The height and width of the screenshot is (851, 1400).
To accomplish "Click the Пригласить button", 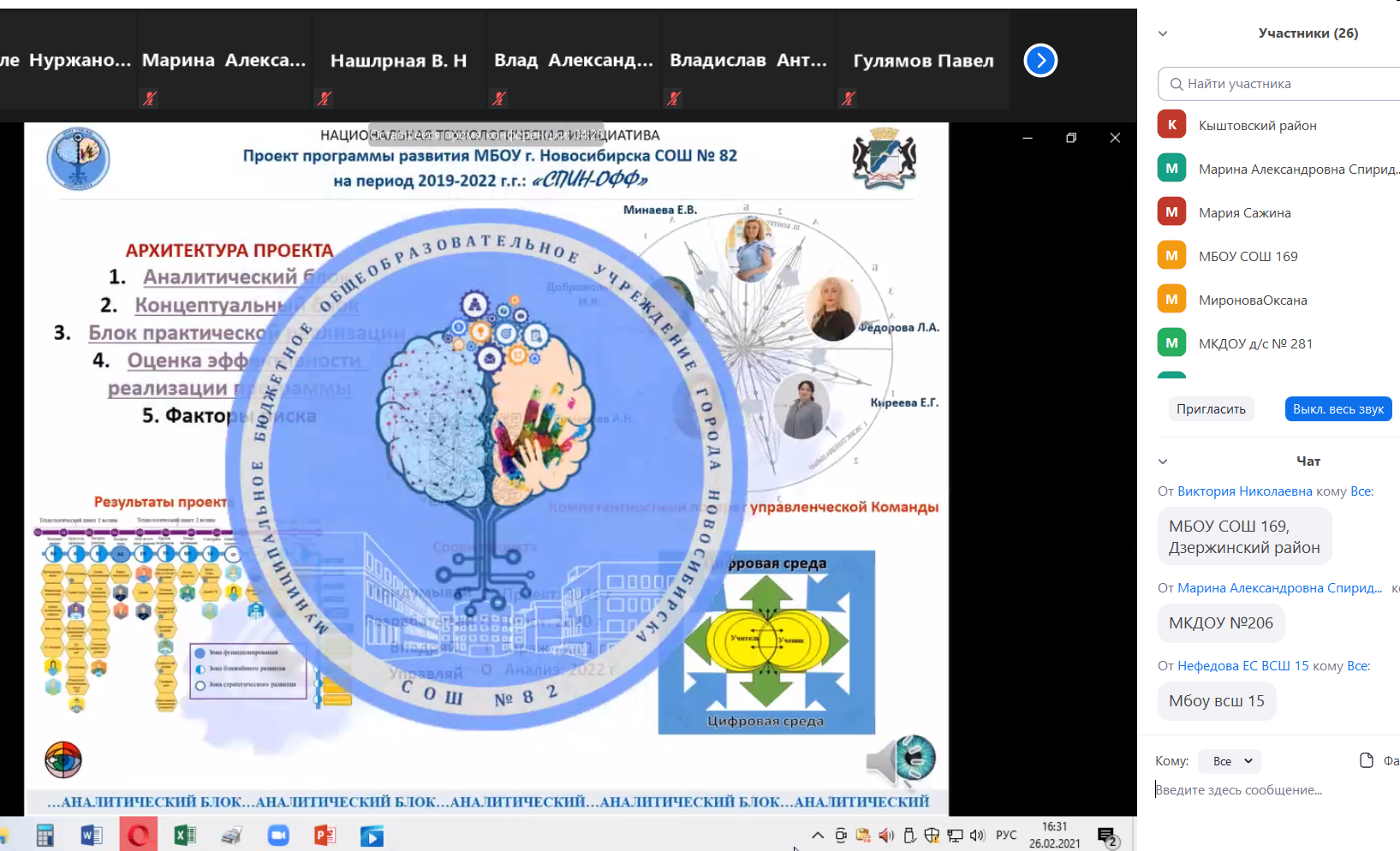I will 1211,409.
